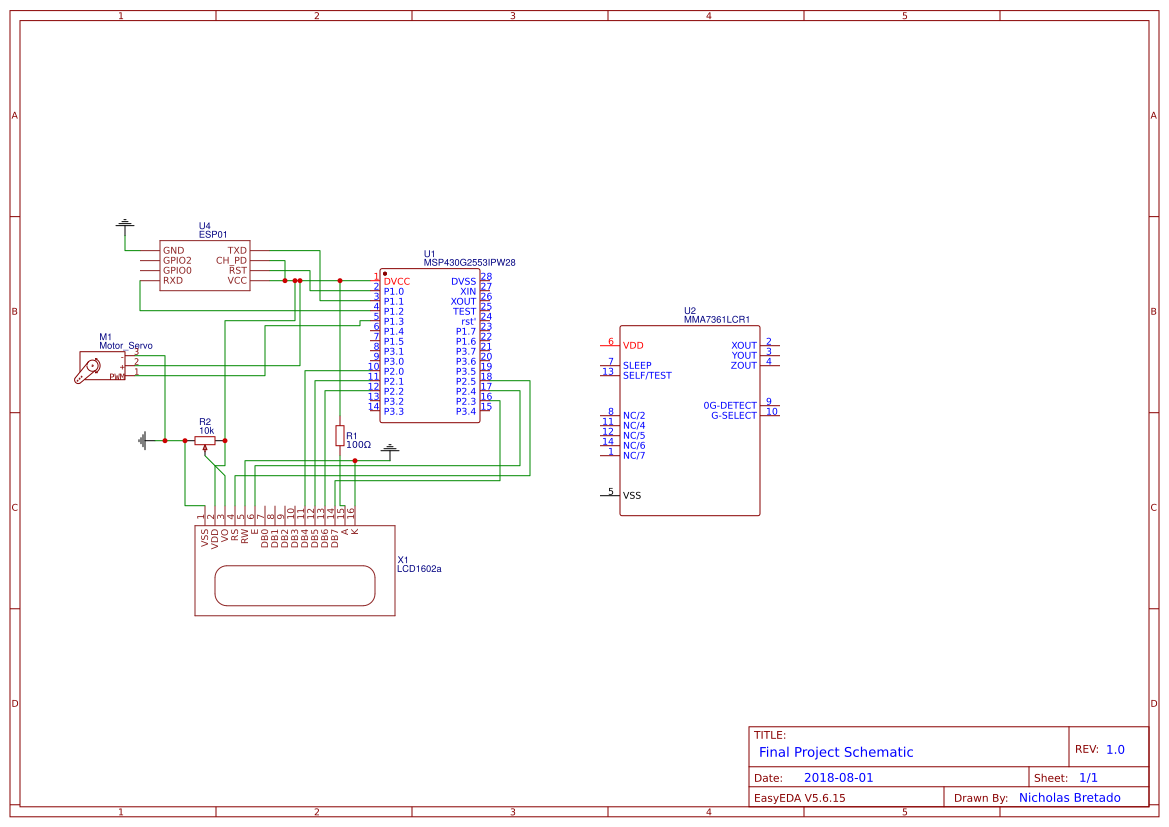
Task: Click the wiper arrow of potentiometer R2
Action: (x=205, y=448)
